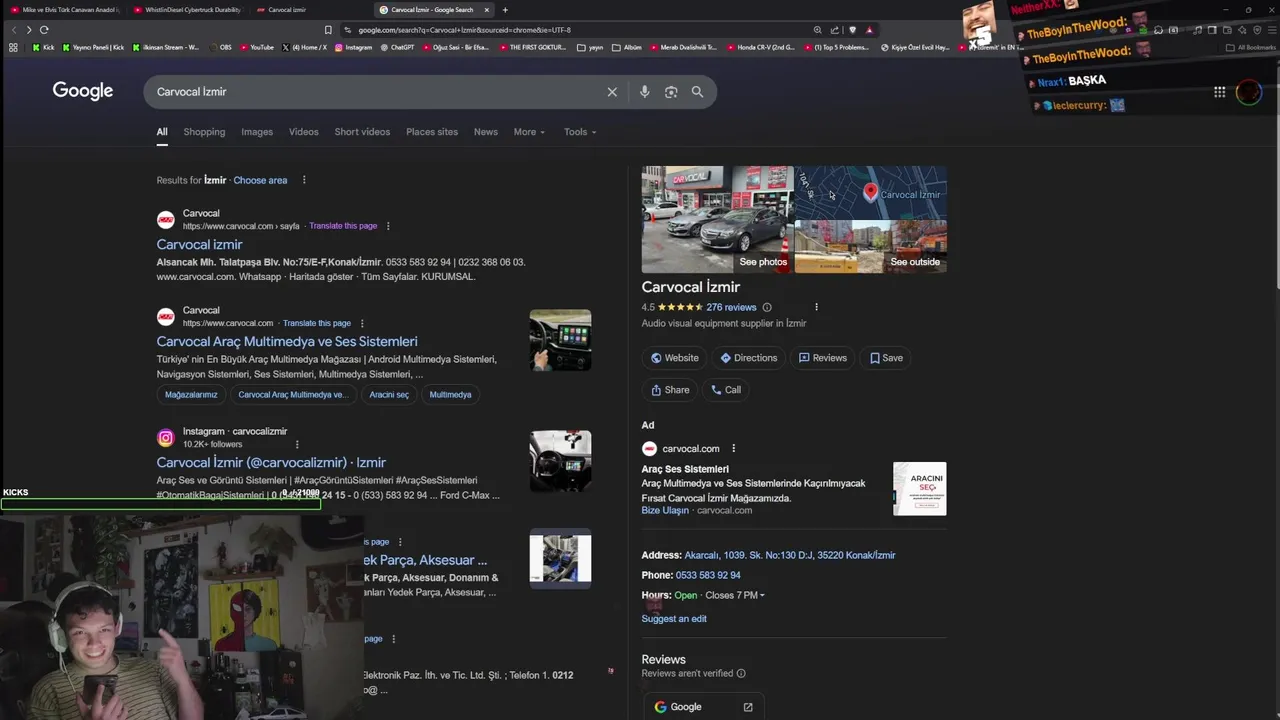Switch to the News tab
1280x720 pixels.
(x=486, y=132)
